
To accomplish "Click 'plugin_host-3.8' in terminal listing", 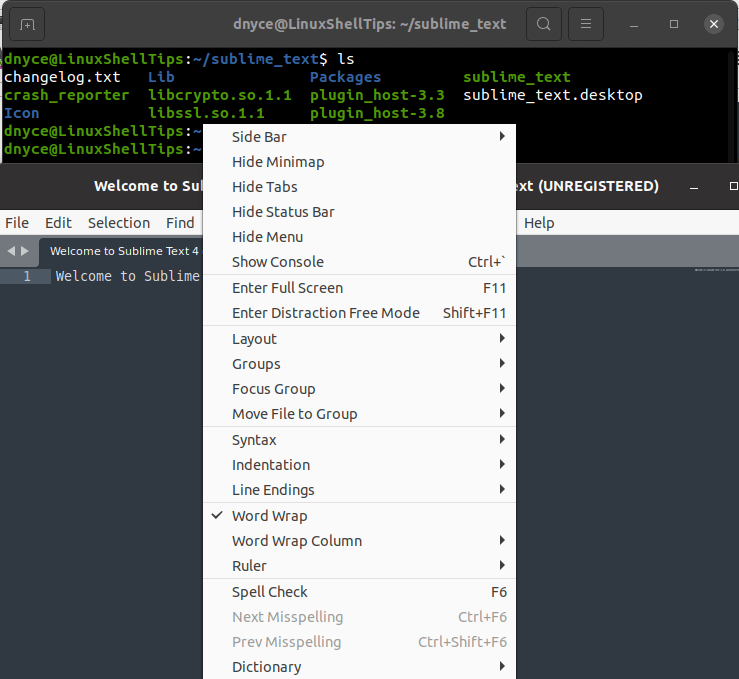I will [377, 114].
